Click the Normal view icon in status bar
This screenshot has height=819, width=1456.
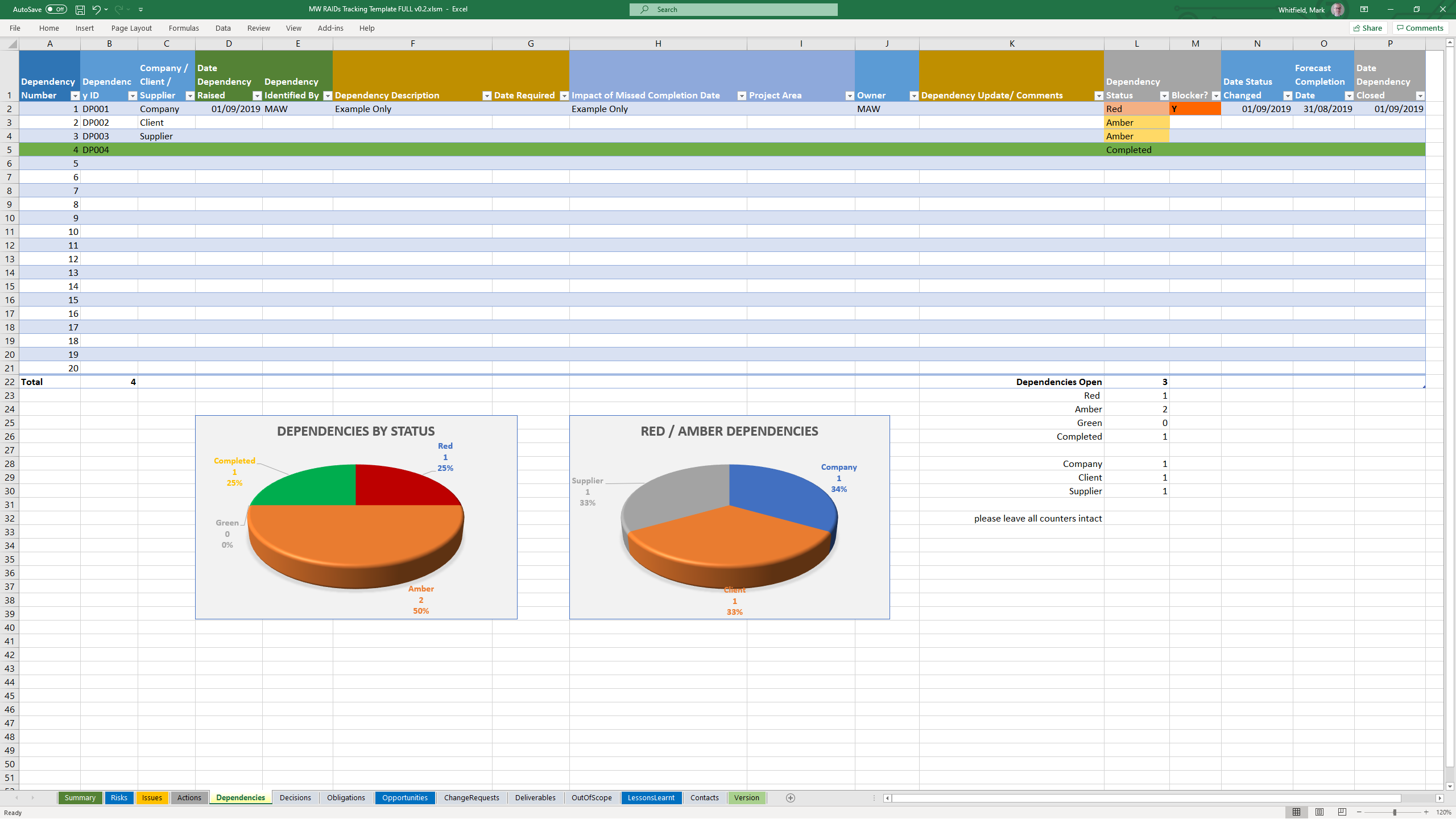click(1296, 812)
